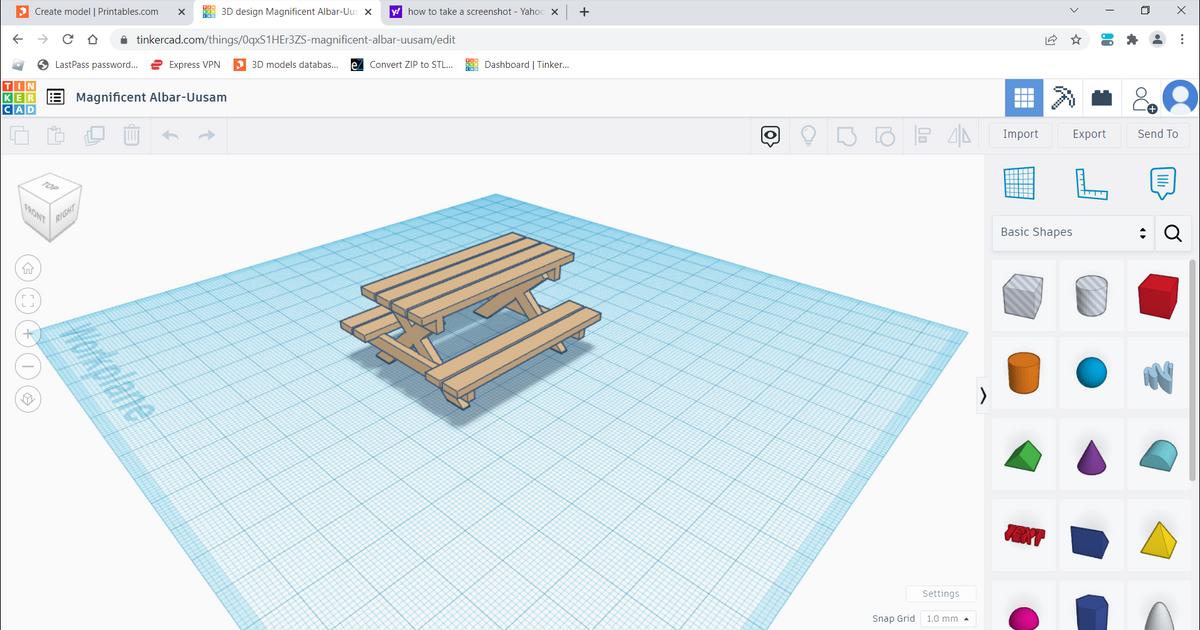Collapse the shapes panel with the chevron

[x=982, y=395]
